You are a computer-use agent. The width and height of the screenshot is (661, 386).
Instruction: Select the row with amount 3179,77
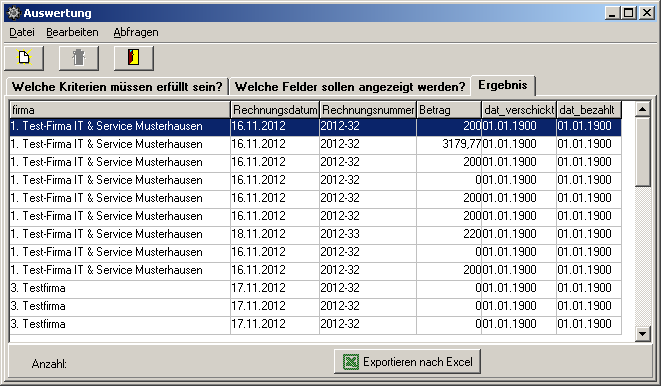click(x=315, y=144)
